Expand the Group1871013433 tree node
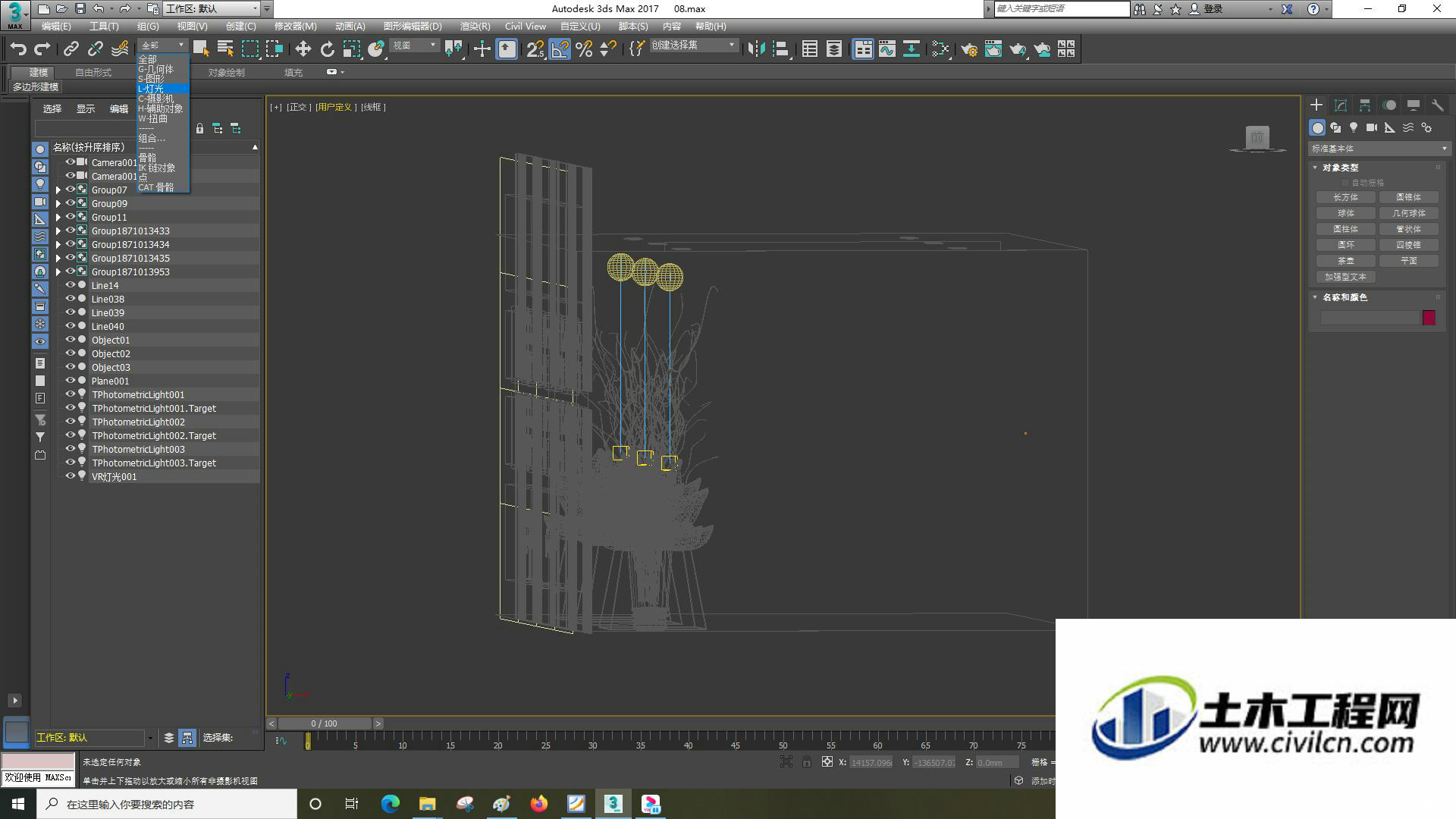Image resolution: width=1456 pixels, height=819 pixels. (58, 231)
